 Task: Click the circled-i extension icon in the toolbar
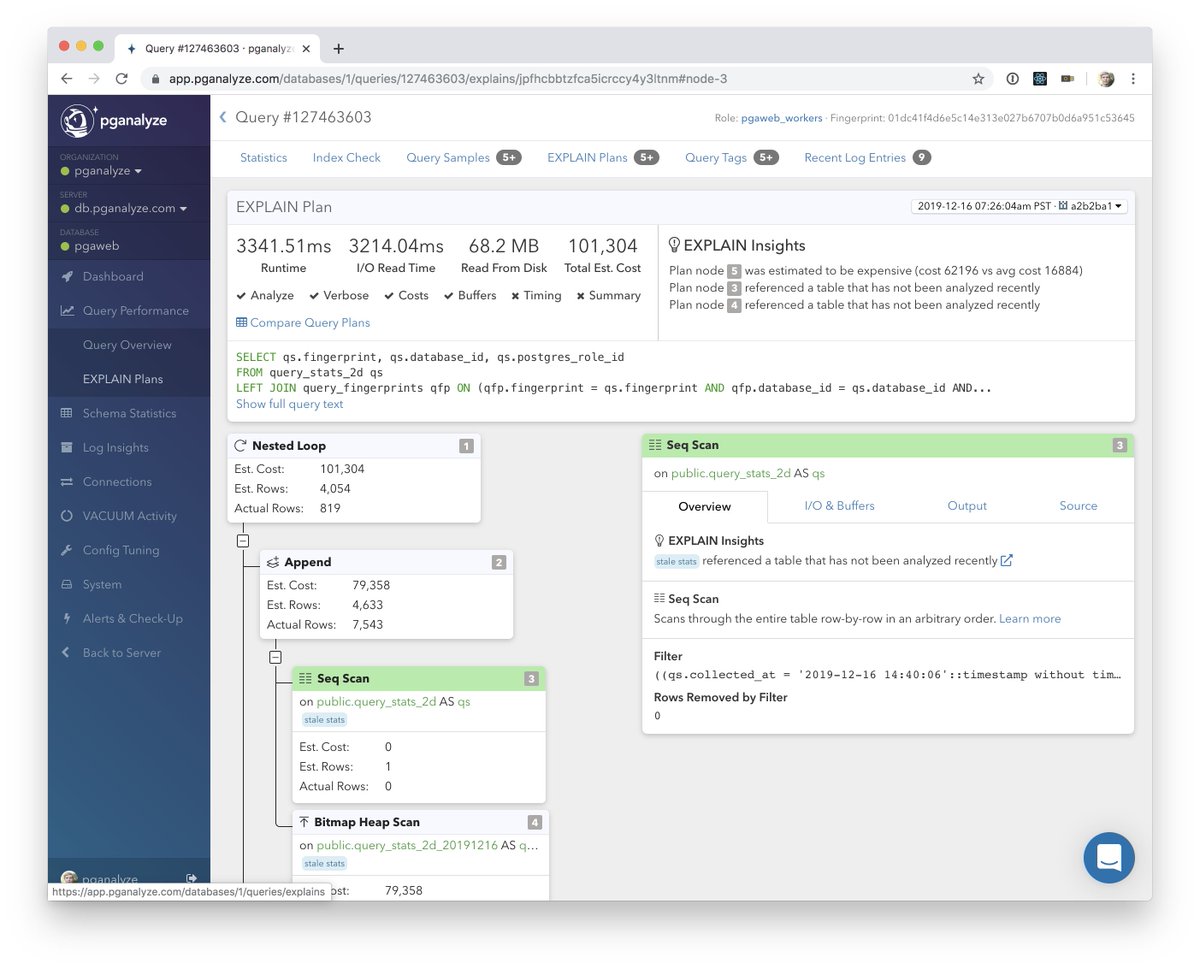tap(1012, 78)
